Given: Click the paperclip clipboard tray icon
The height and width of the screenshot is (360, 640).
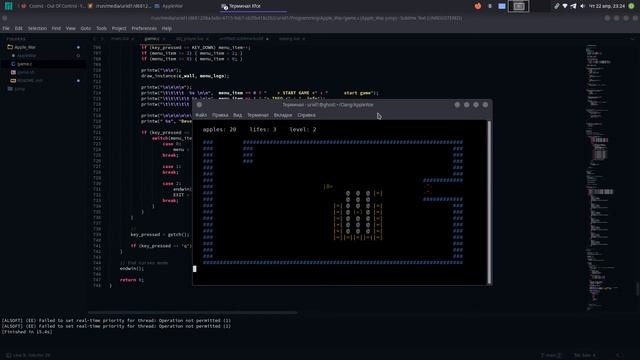Looking at the screenshot, I should pos(556,6).
